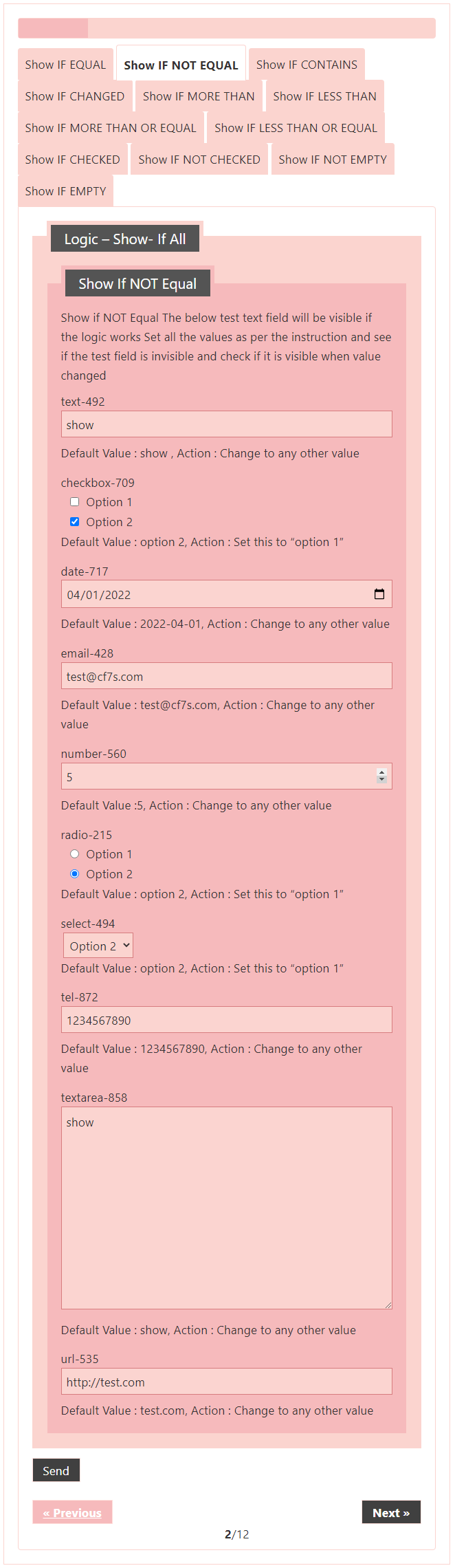Click the form progress bar
Screen dimensions: 455x1568
pos(227,28)
